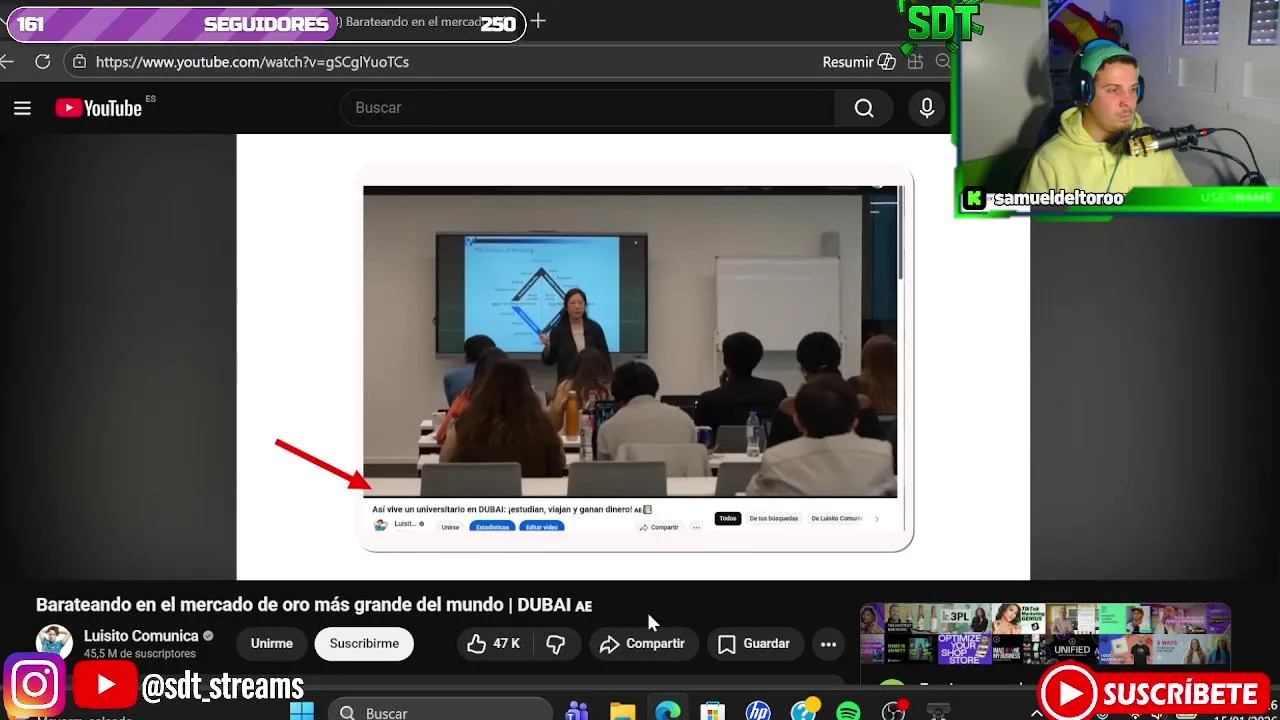Viewport: 1280px width, 720px height.
Task: Open the sidebar ad thumbnail collage
Action: [x=1045, y=635]
